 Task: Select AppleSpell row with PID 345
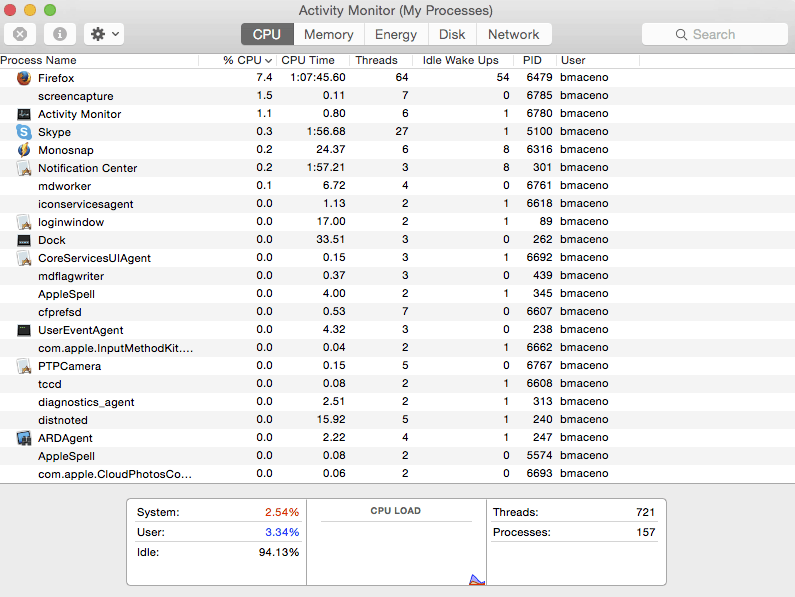point(398,294)
